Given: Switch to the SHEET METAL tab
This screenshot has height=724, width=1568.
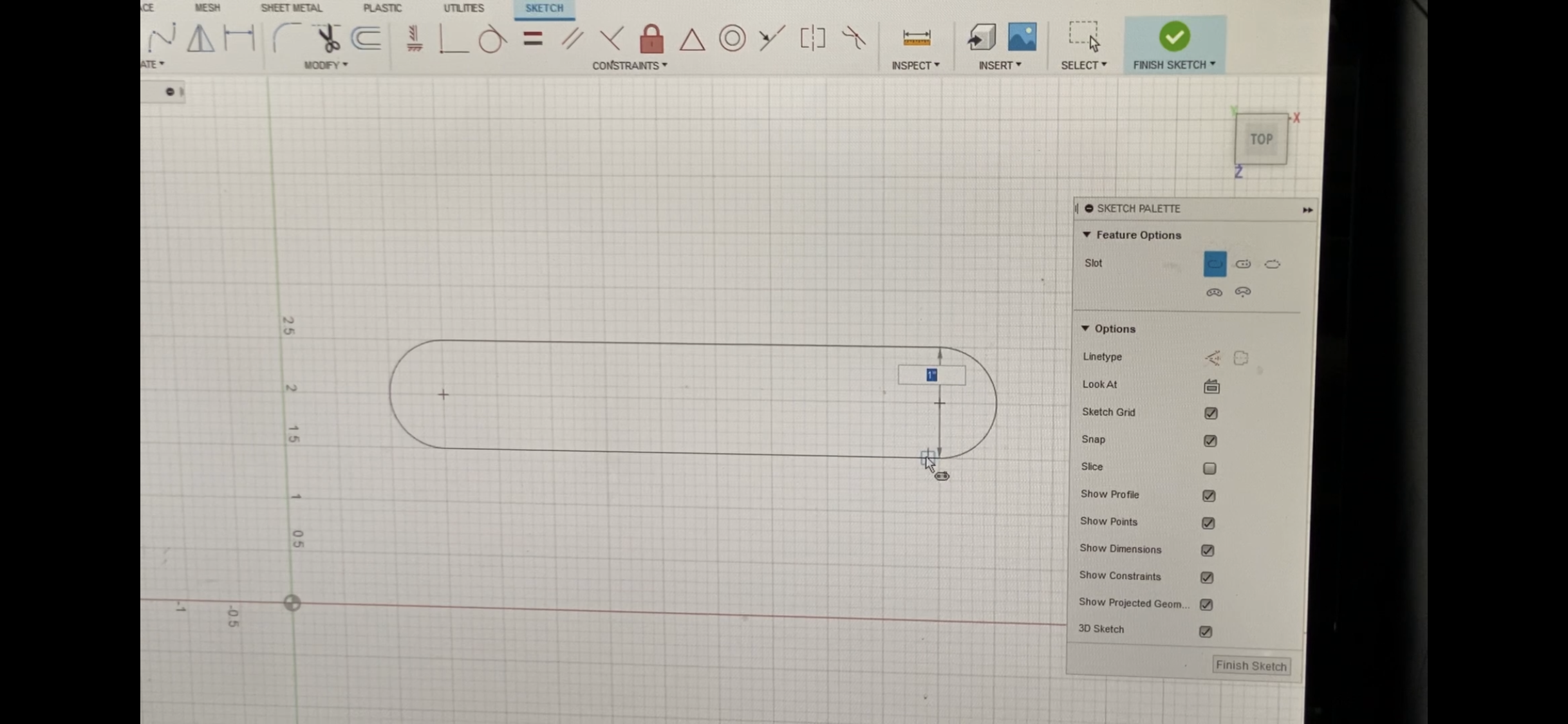Looking at the screenshot, I should [291, 8].
